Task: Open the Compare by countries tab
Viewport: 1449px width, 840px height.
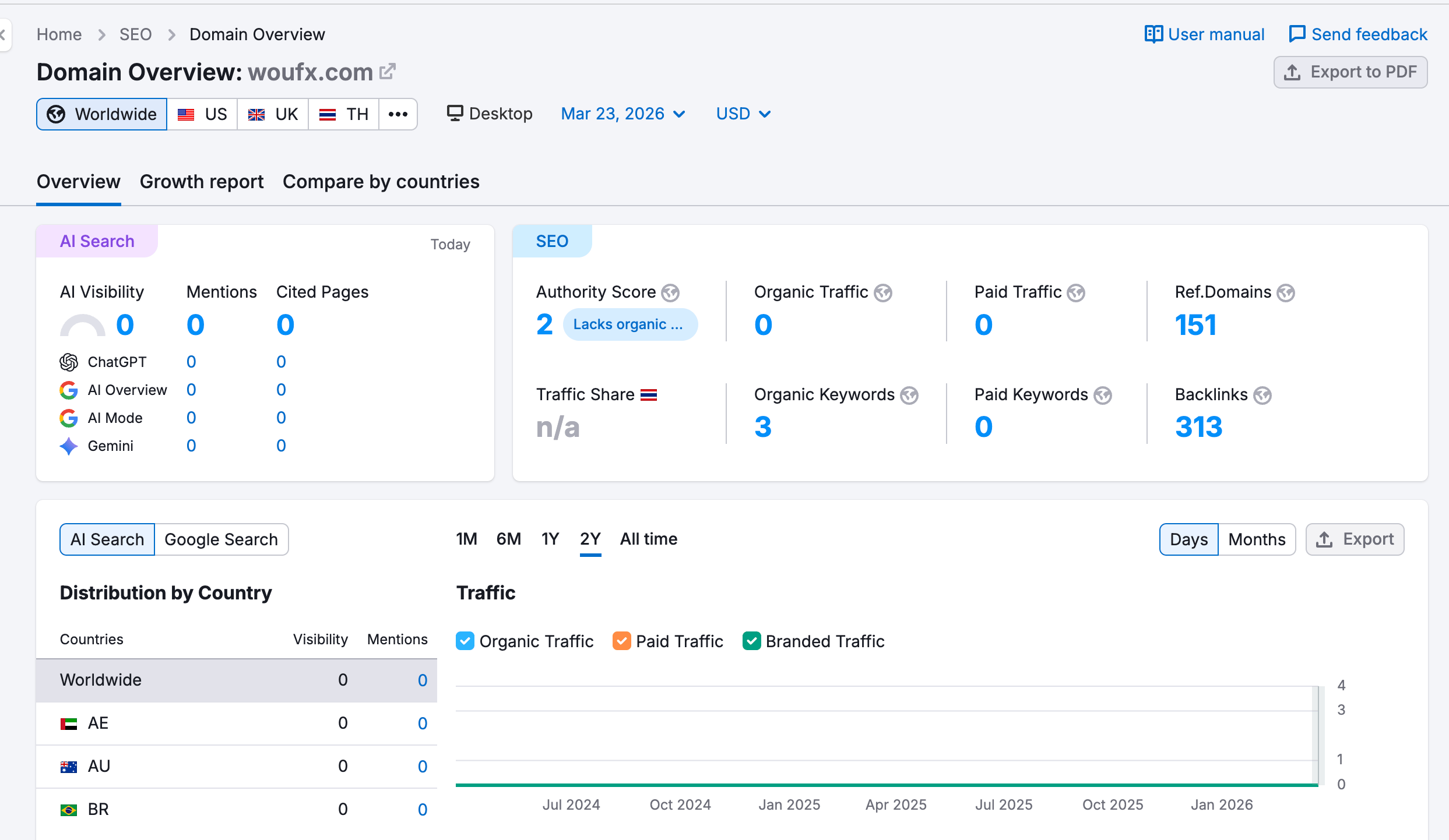Action: (x=381, y=182)
